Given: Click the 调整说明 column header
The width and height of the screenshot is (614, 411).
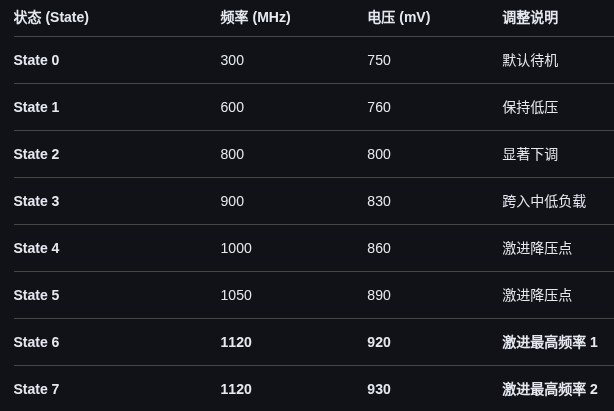Looking at the screenshot, I should (530, 17).
